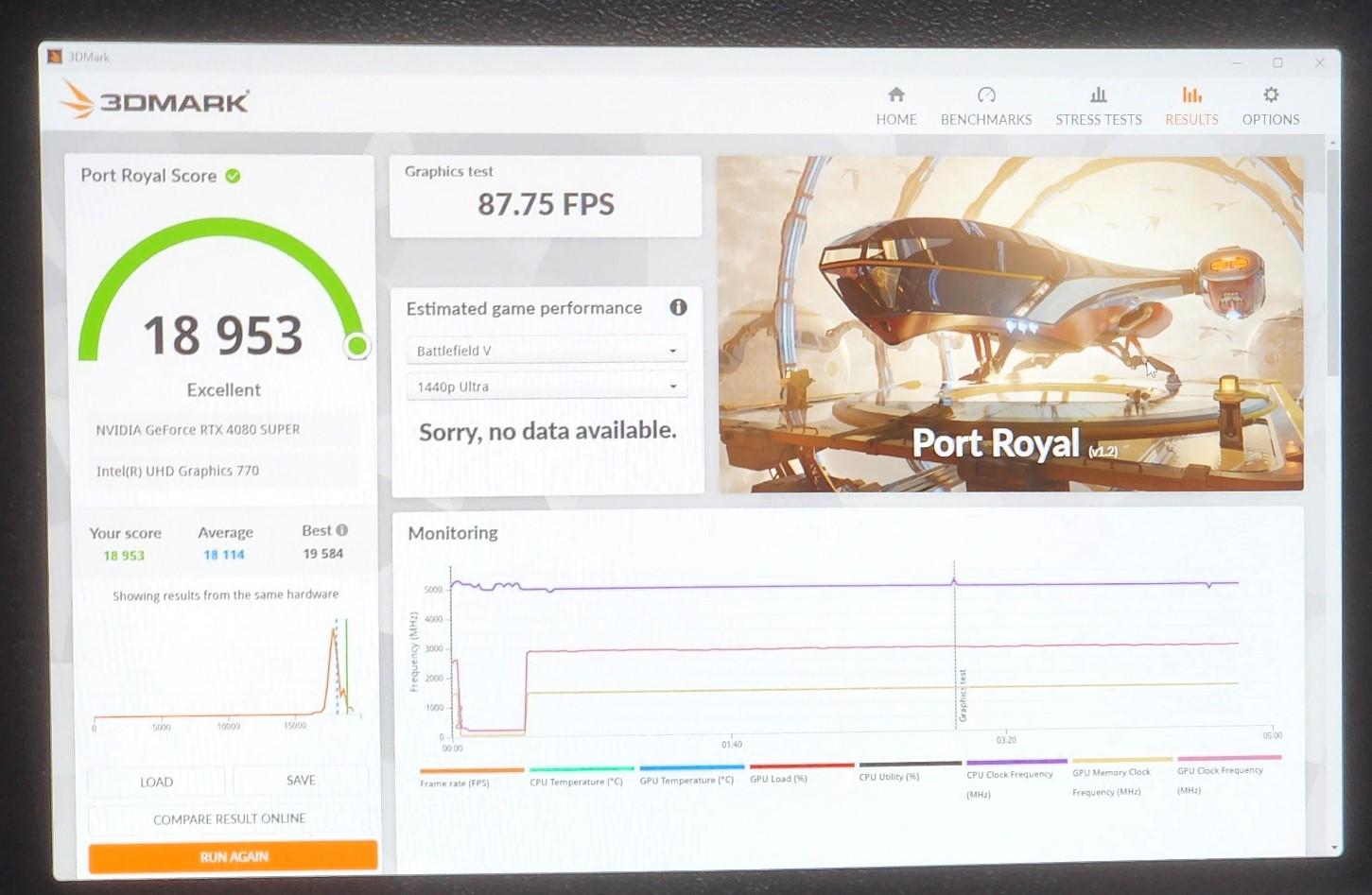
Task: Open the Home tab
Action: (x=895, y=106)
